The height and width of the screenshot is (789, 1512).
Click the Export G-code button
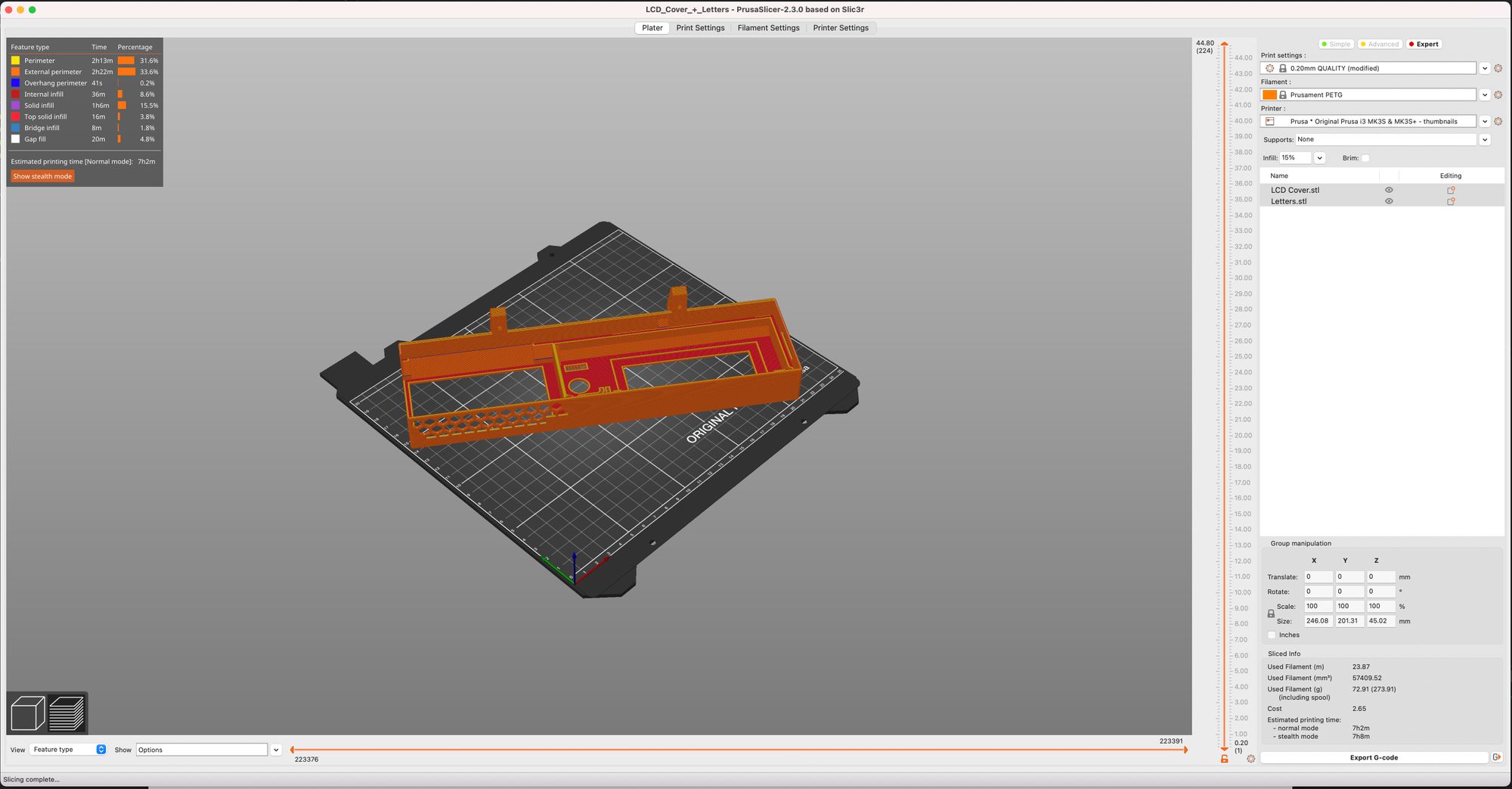click(1374, 757)
